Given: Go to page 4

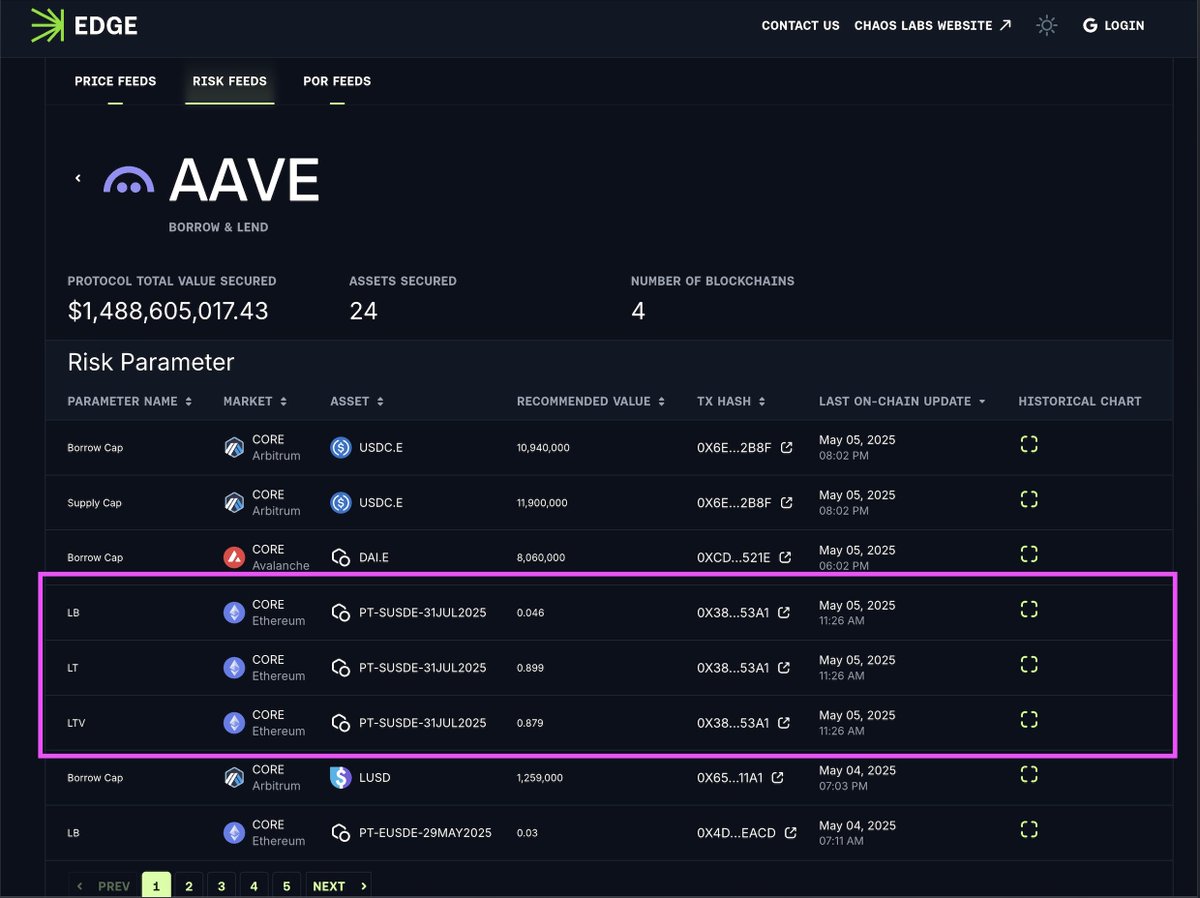Looking at the screenshot, I should click(254, 886).
